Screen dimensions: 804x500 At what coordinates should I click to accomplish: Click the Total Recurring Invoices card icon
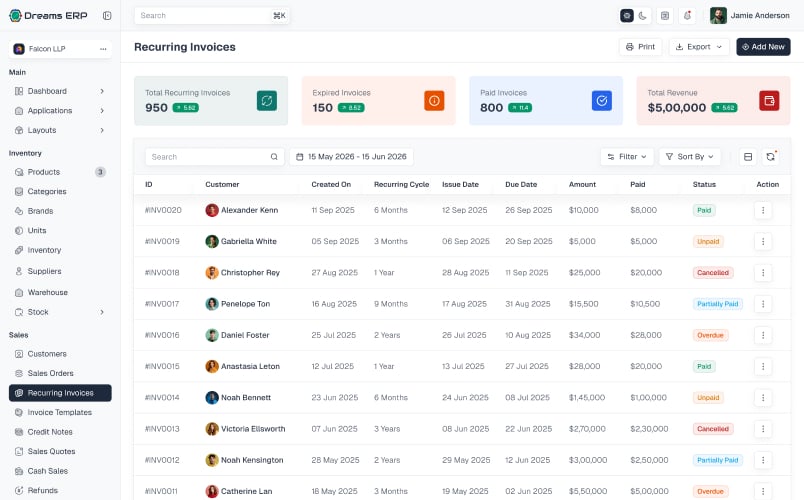(x=267, y=101)
